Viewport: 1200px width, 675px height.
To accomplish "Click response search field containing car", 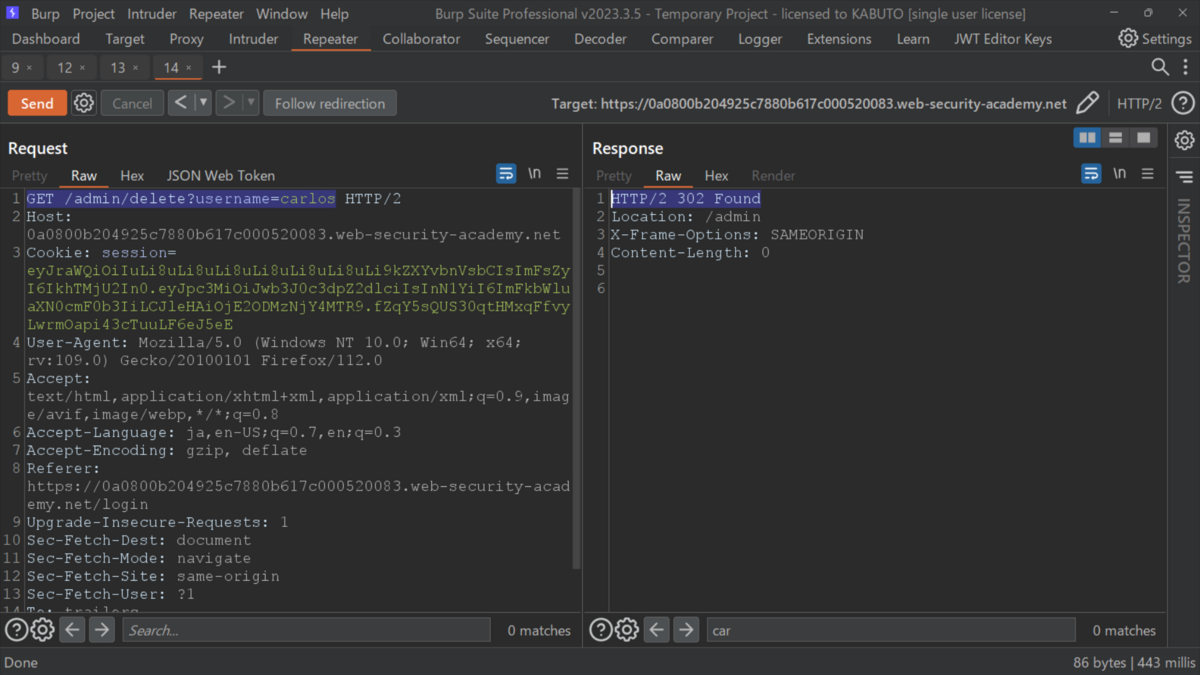I will [x=891, y=630].
